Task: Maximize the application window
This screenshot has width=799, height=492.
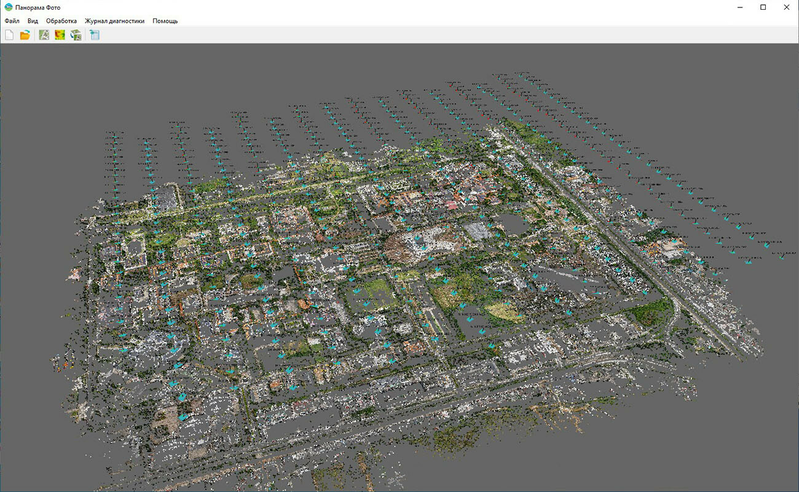Action: pos(763,7)
